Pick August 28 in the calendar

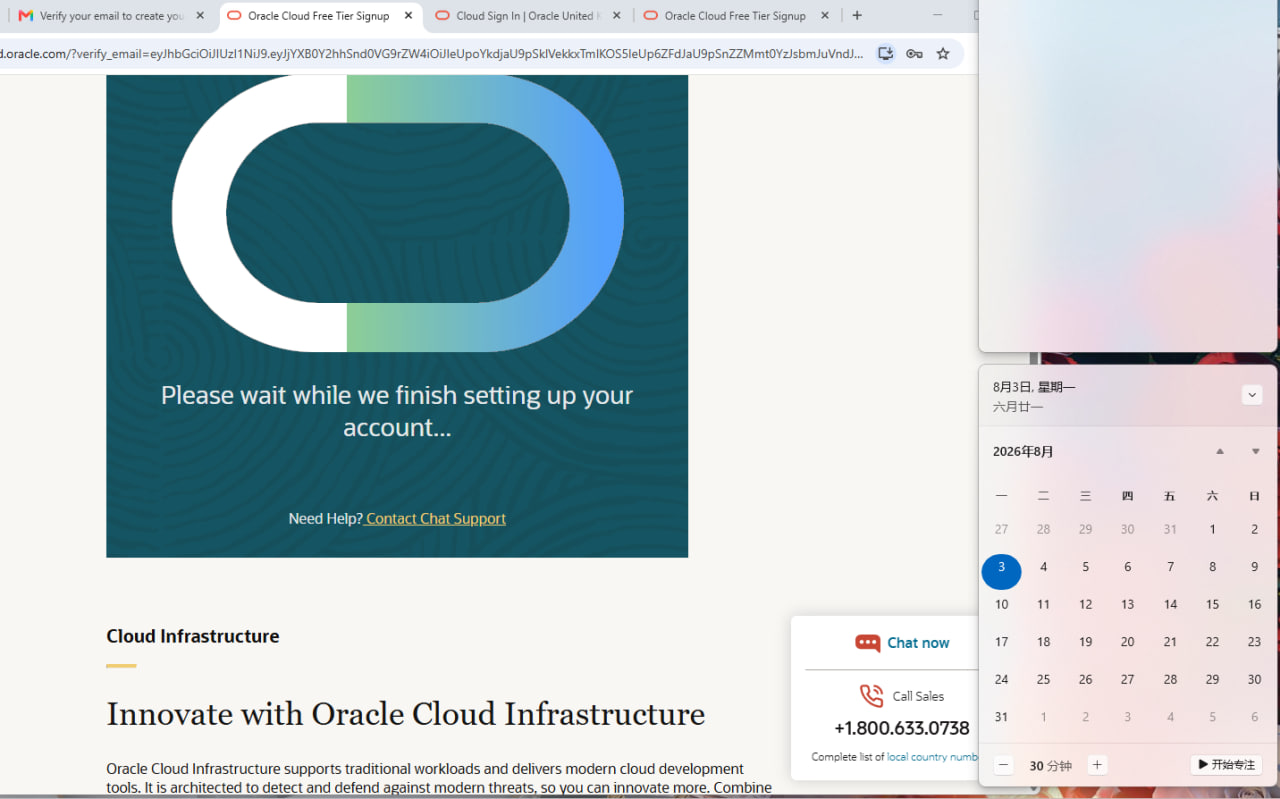click(1170, 679)
